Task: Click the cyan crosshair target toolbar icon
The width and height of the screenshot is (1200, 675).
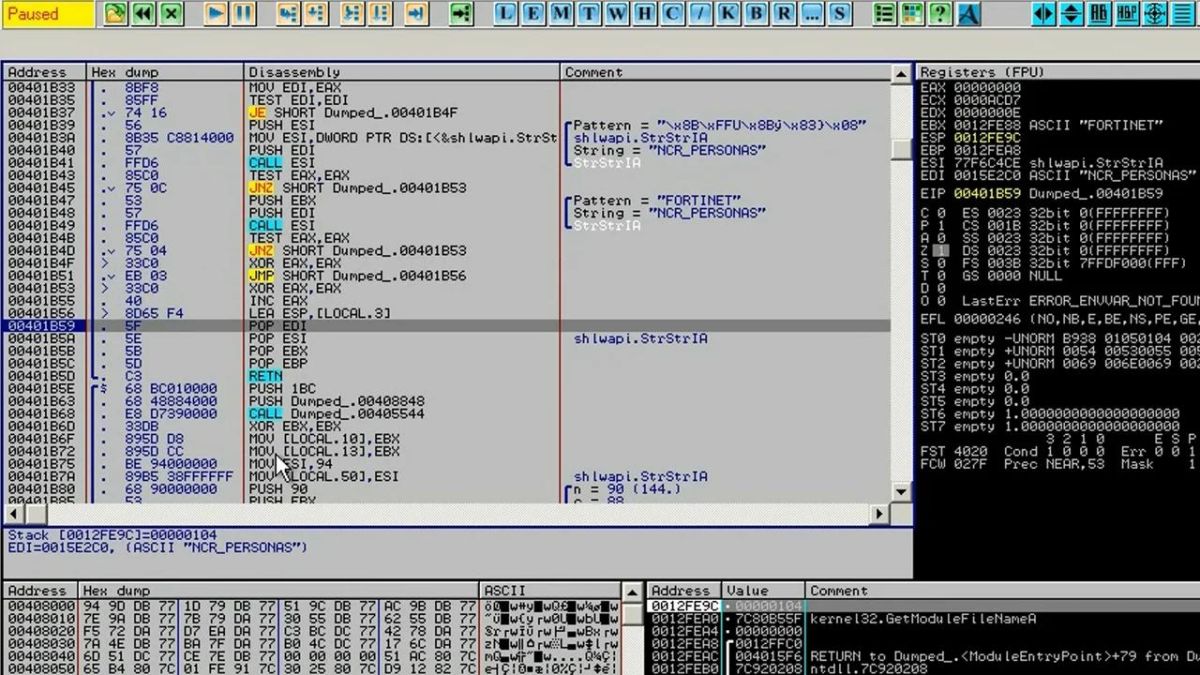Action: click(1156, 14)
